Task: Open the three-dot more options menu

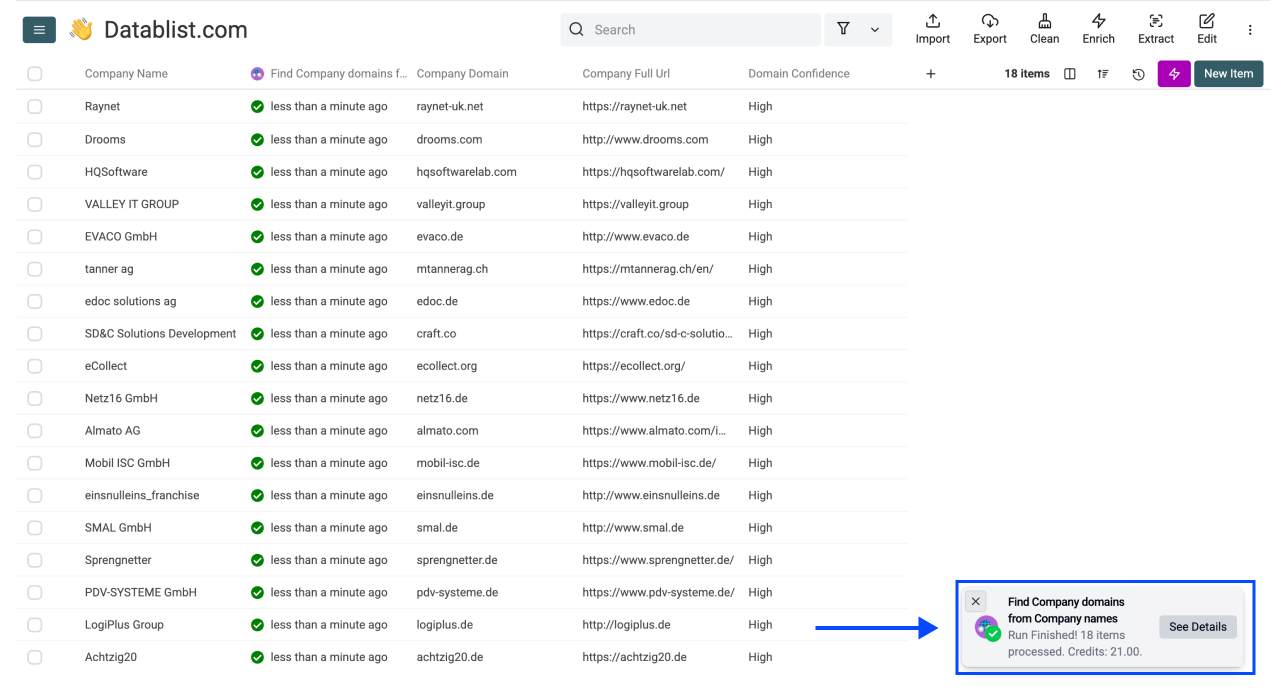Action: [x=1250, y=30]
